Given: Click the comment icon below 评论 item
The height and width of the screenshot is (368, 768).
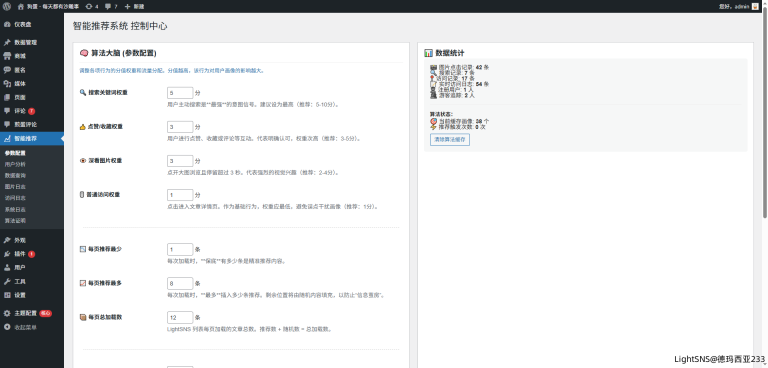Looking at the screenshot, I should click(7, 125).
